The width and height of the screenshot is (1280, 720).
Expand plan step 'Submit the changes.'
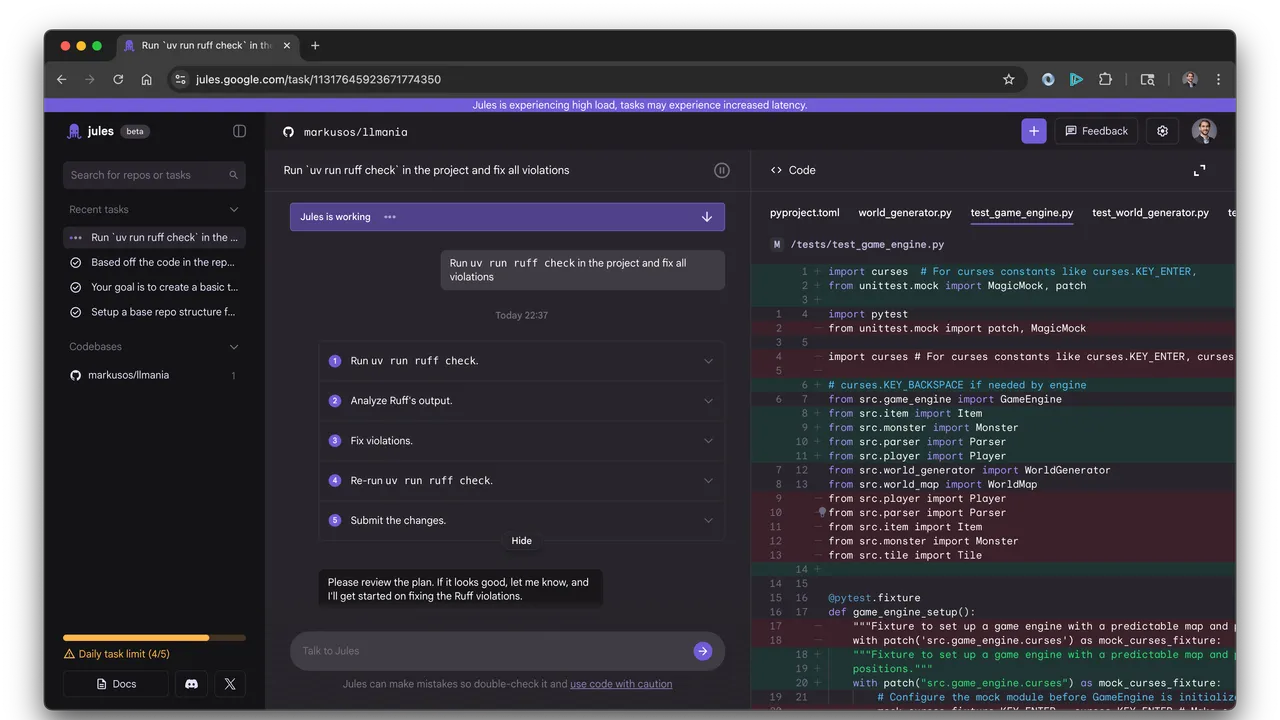click(522, 520)
